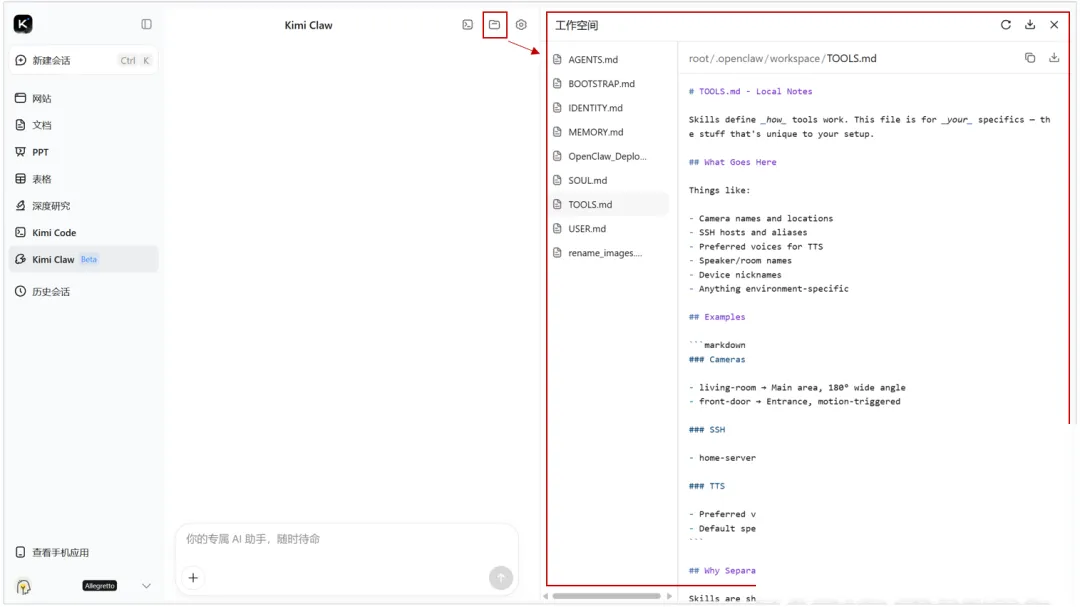Open Kimi Code in sidebar
This screenshot has height=607, width=1080.
(83, 233)
